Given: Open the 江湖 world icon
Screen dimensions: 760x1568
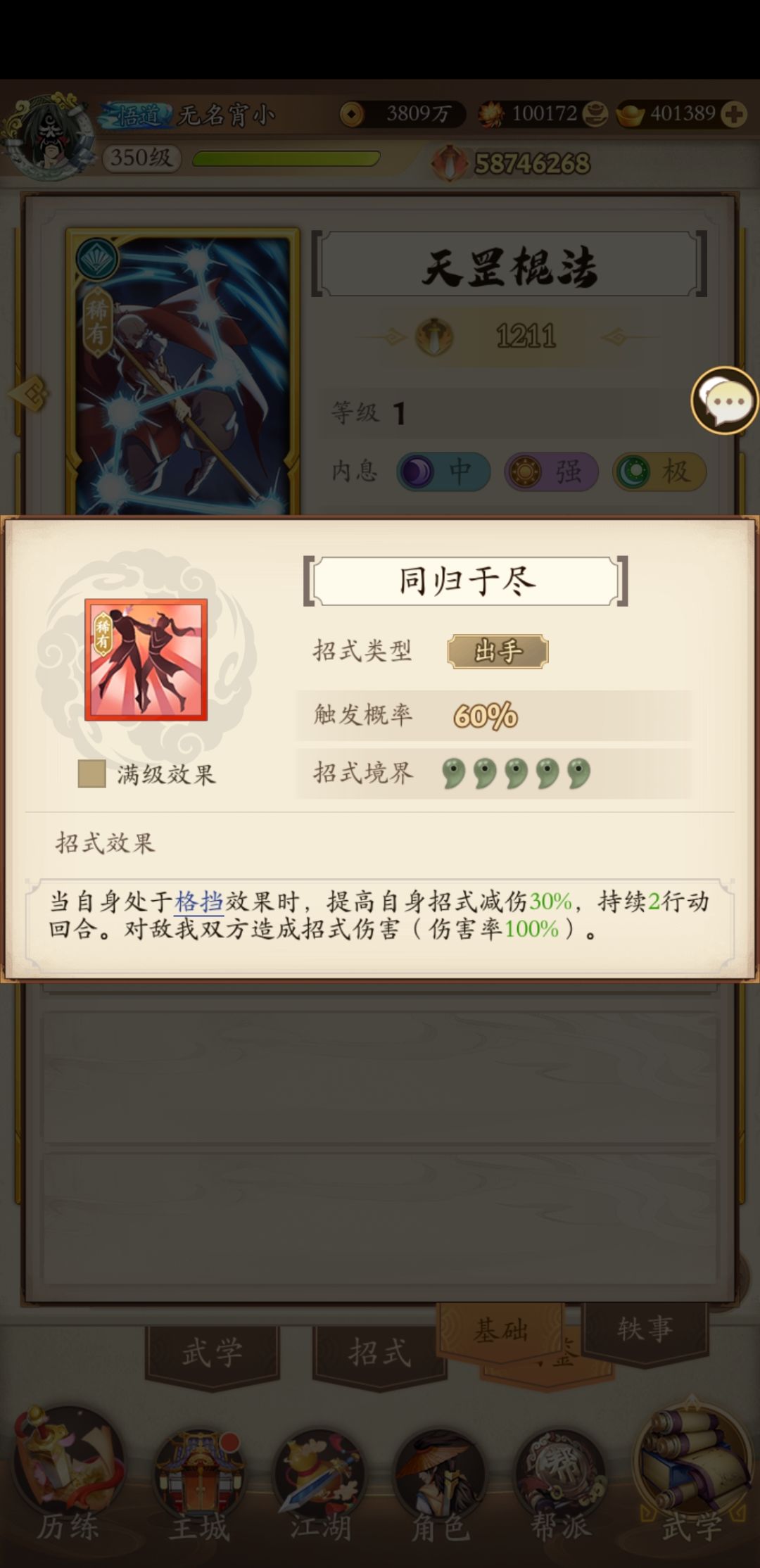Looking at the screenshot, I should click(x=321, y=1483).
